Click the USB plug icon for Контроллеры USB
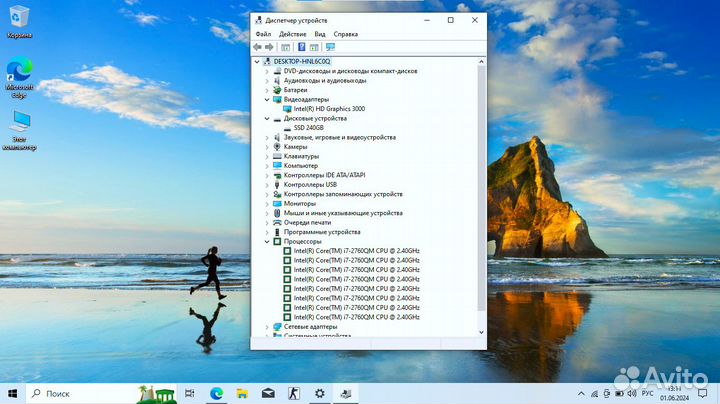 coord(277,185)
